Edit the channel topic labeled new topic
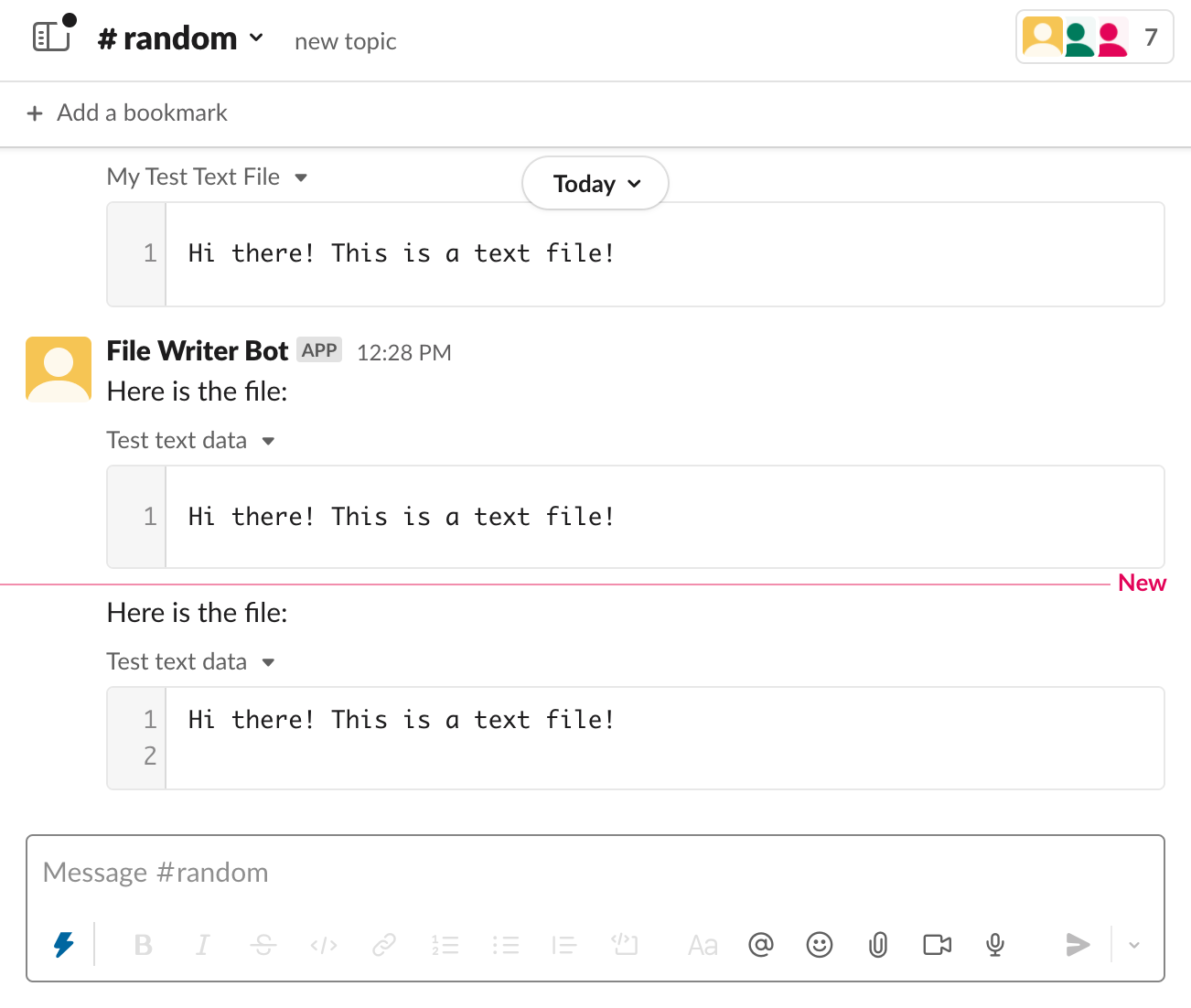1191x1008 pixels. pos(345,41)
